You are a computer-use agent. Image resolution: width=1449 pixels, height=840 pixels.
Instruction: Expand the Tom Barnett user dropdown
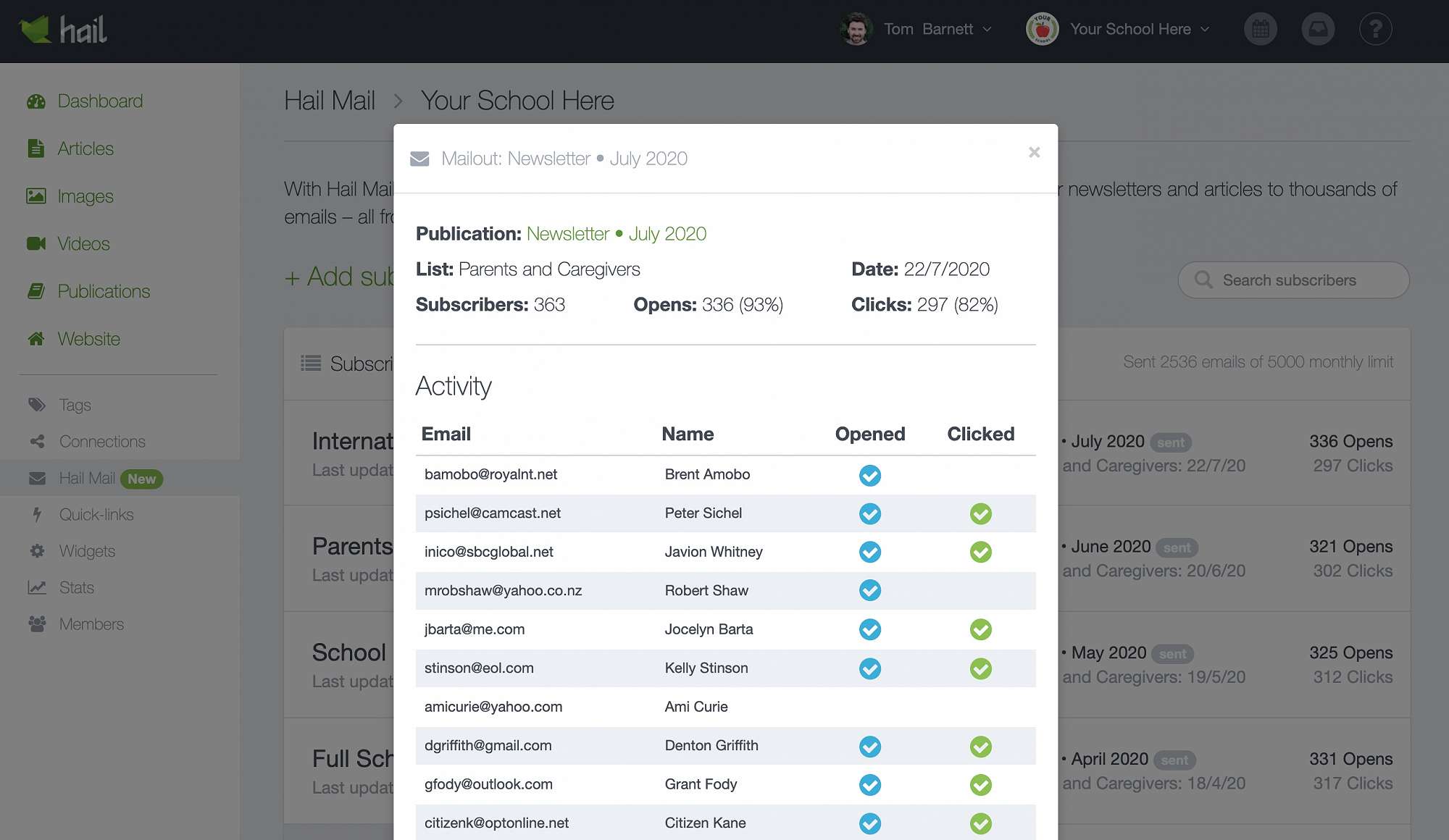click(x=929, y=30)
